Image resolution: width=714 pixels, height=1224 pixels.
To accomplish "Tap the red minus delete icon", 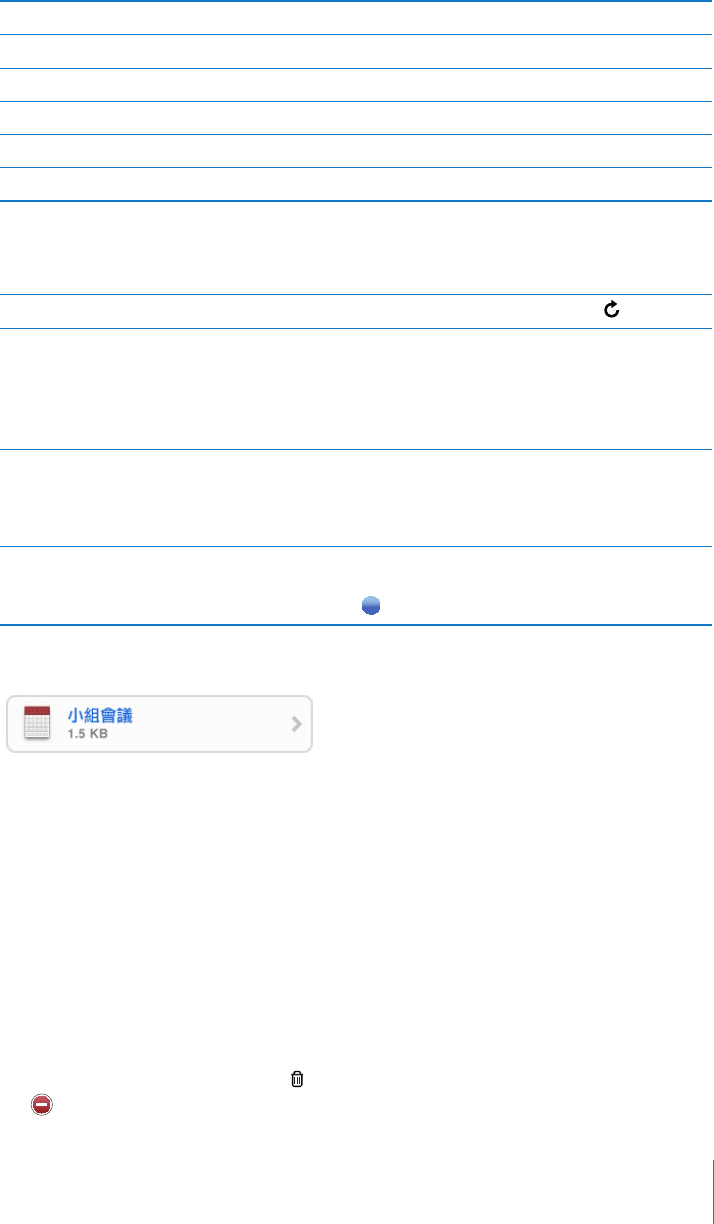I will coord(41,1105).
